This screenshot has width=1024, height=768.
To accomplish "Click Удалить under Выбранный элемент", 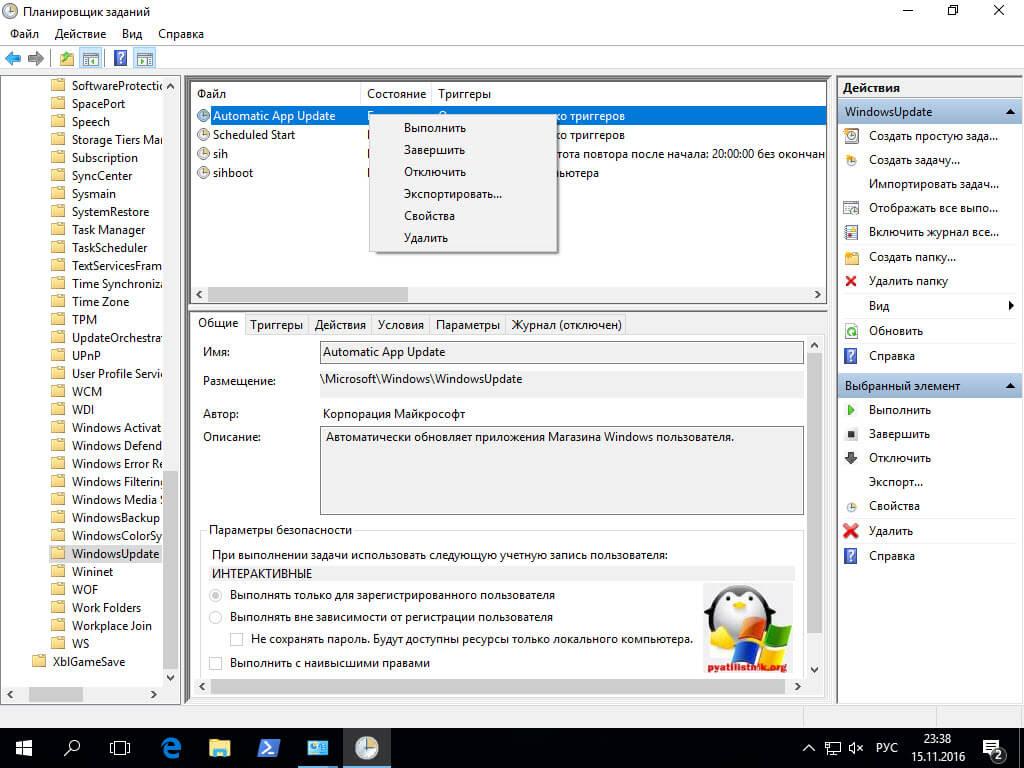I will 890,531.
